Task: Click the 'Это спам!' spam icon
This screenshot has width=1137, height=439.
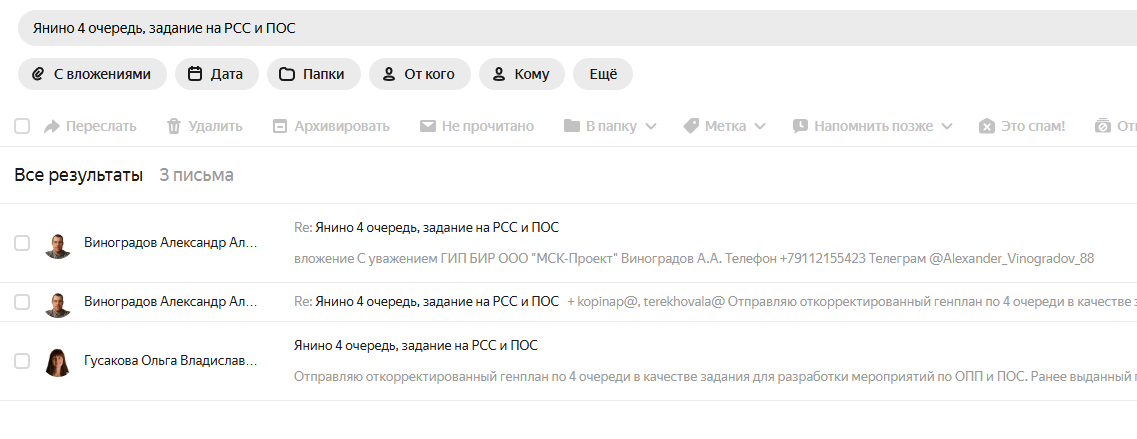Action: [987, 126]
